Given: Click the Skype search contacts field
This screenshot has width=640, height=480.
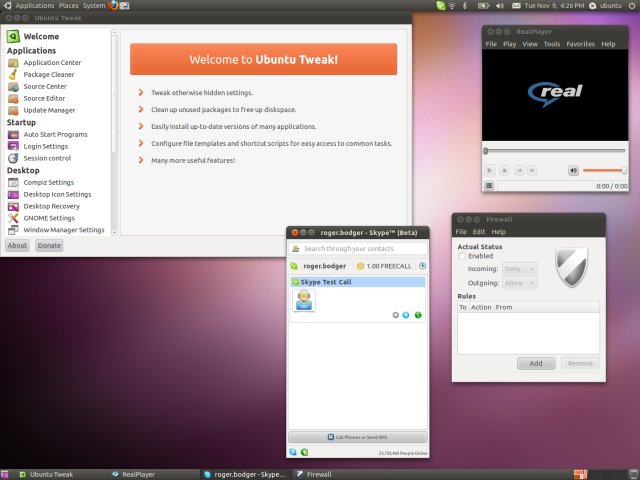Looking at the screenshot, I should click(358, 249).
